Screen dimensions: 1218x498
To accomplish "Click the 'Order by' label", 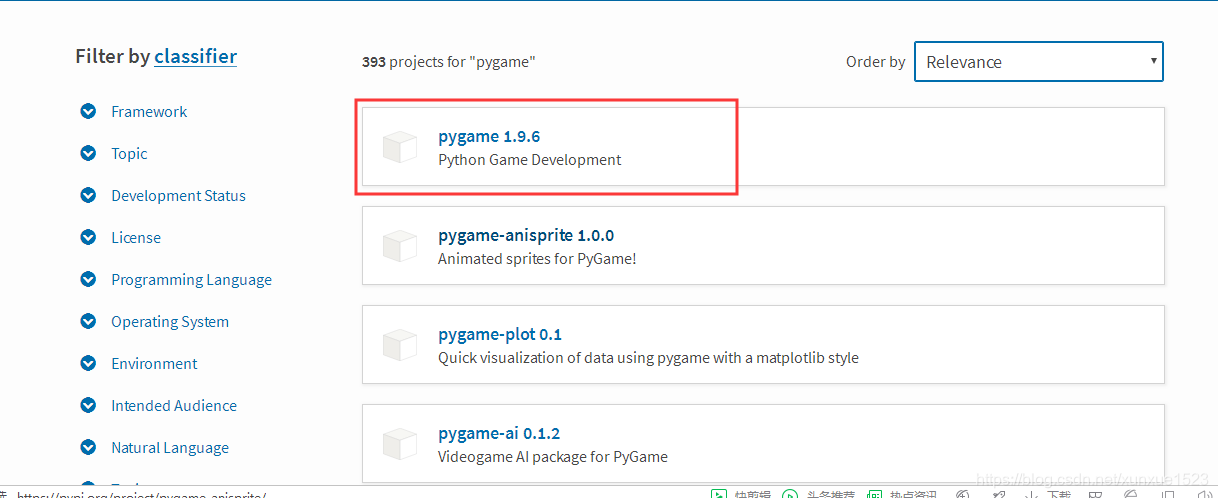I will (x=876, y=62).
